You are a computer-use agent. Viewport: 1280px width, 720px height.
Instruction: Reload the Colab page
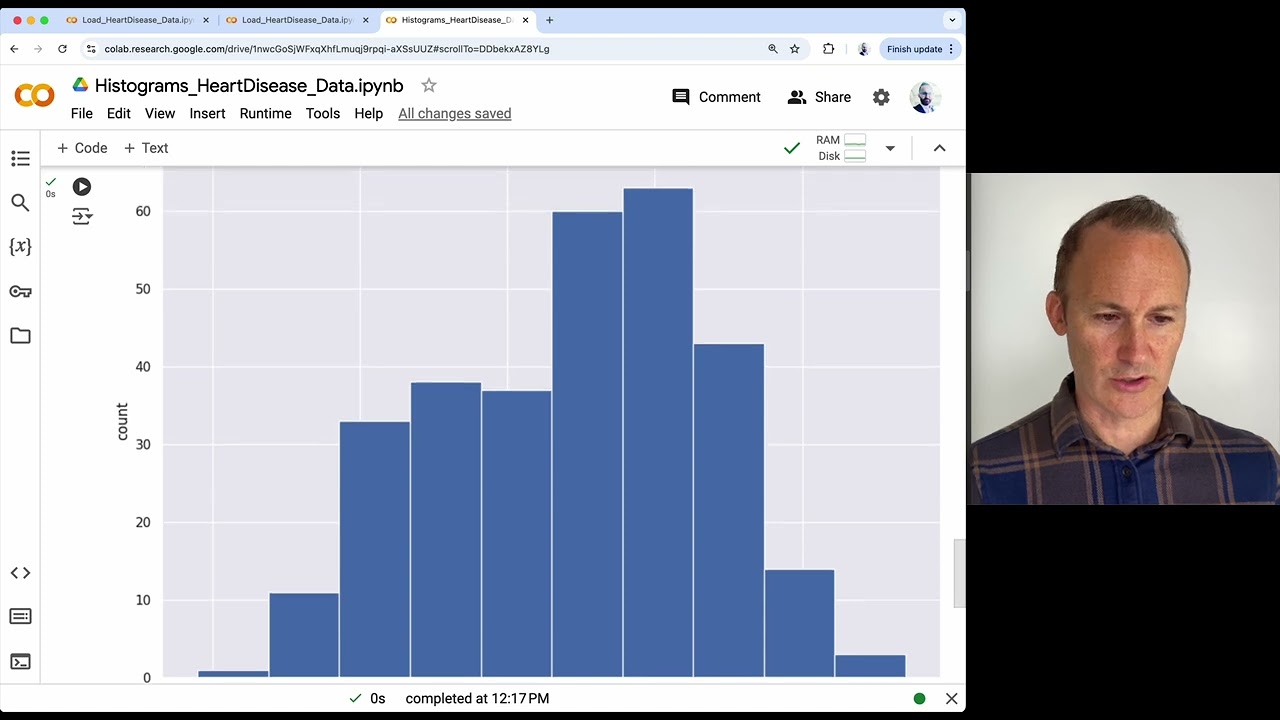(x=62, y=49)
